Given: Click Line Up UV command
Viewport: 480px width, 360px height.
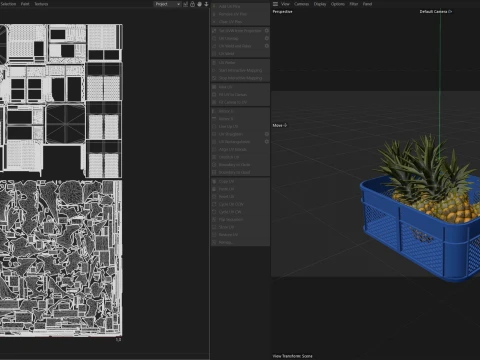Looking at the screenshot, I should [x=240, y=127].
